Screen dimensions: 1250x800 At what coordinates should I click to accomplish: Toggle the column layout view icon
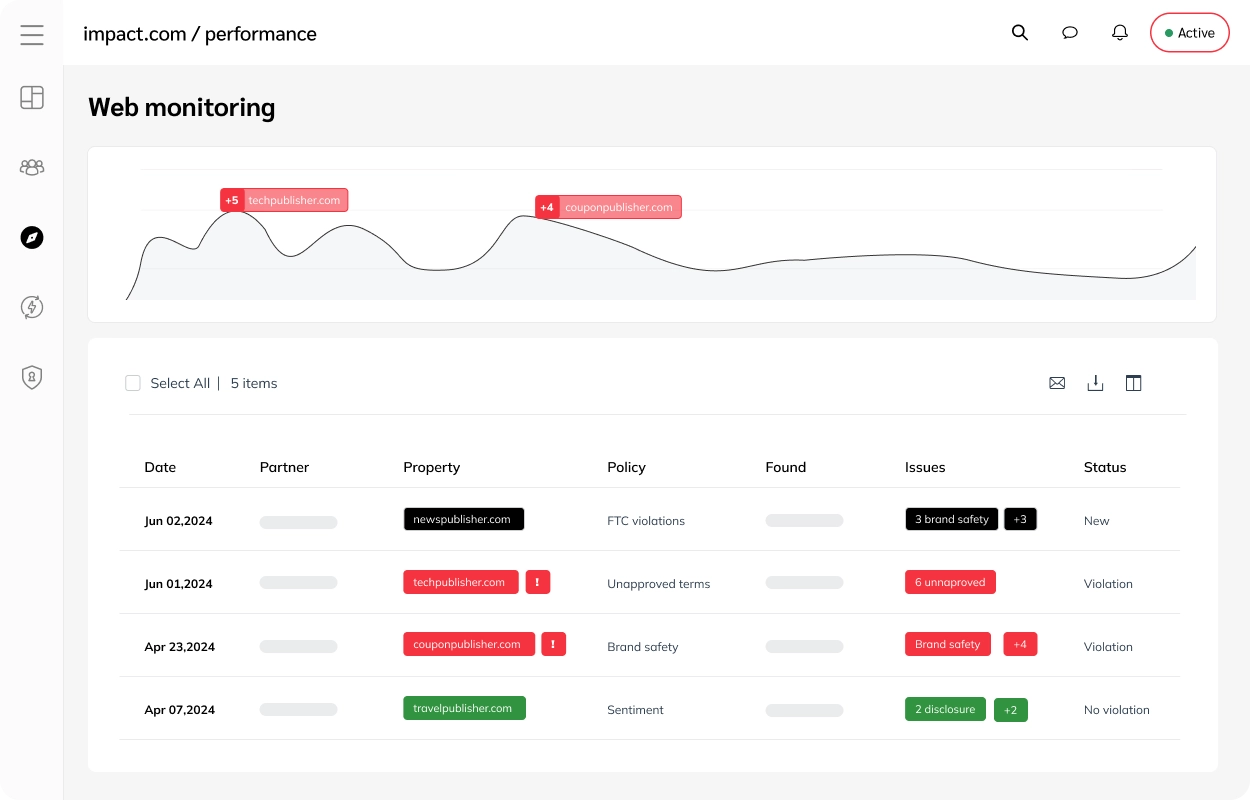coord(1133,383)
